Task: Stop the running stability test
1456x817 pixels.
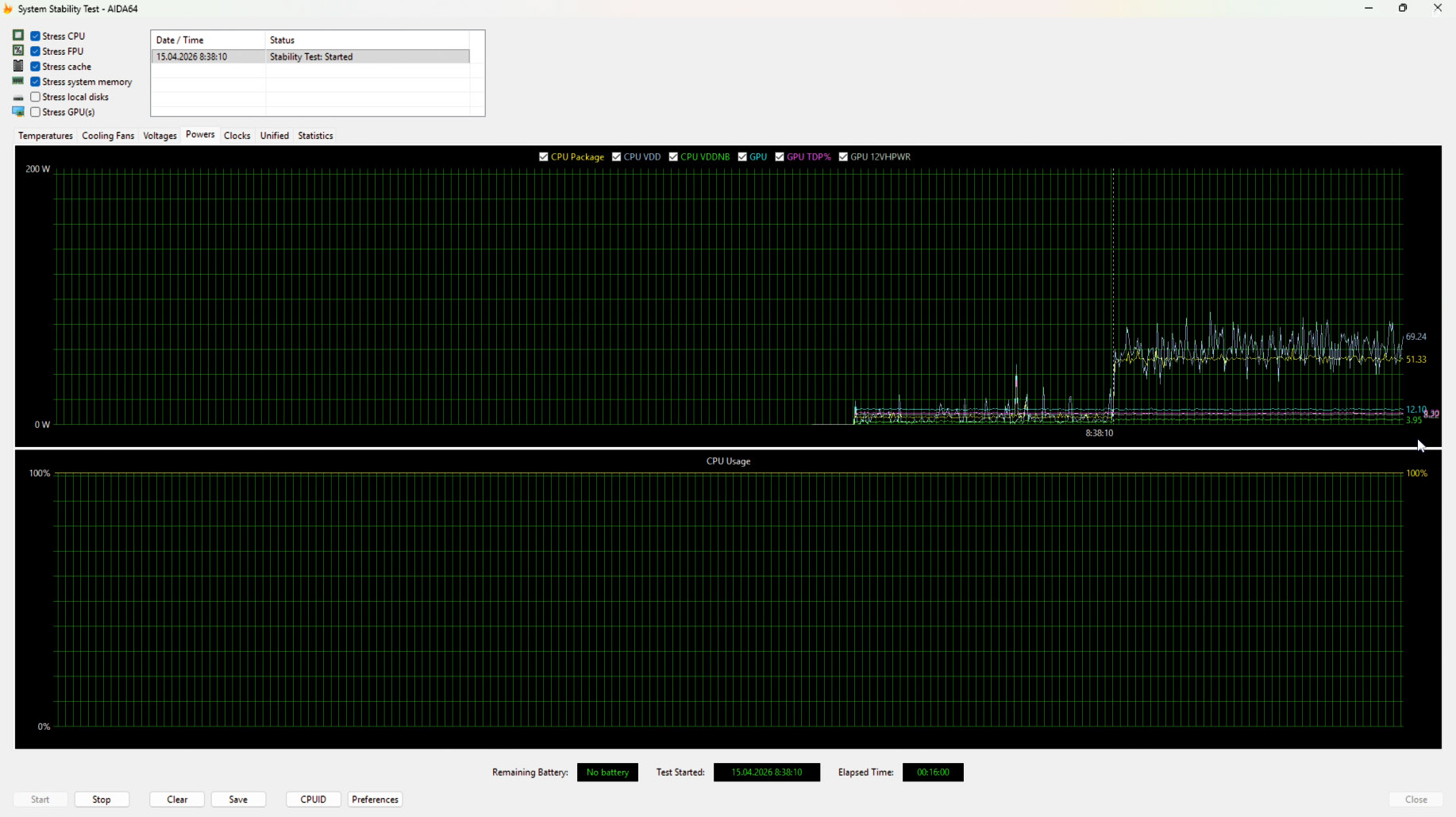Action: pos(102,800)
